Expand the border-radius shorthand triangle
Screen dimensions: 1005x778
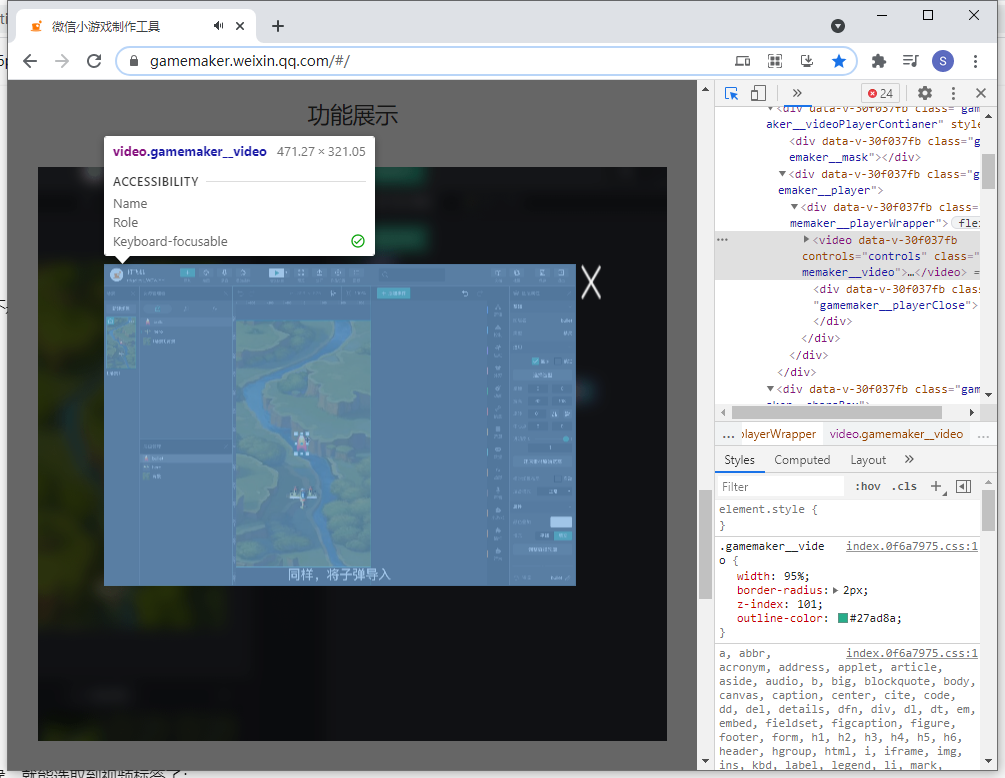point(835,590)
